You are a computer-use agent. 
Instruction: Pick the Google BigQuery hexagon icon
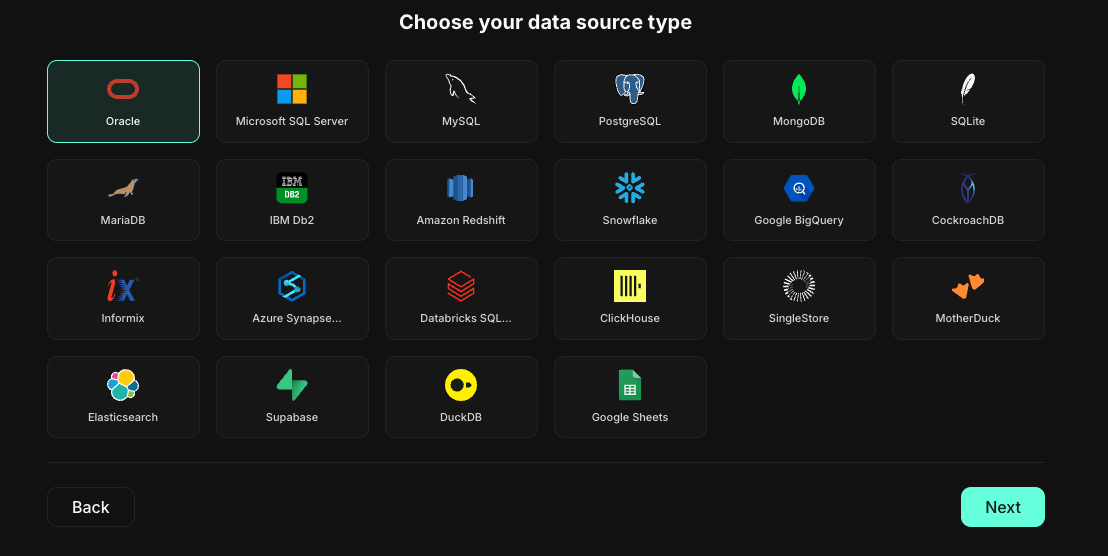(798, 188)
